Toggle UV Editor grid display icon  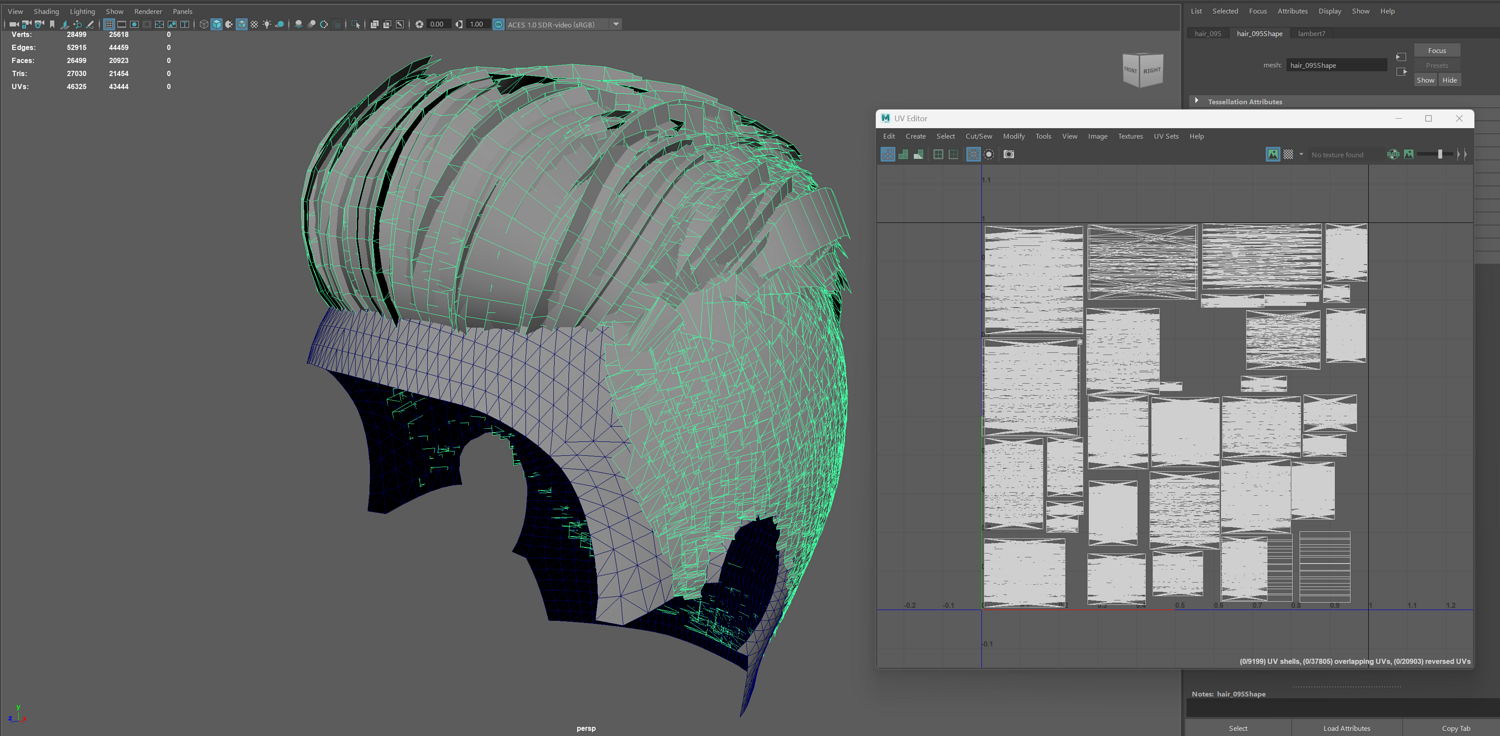[x=938, y=154]
